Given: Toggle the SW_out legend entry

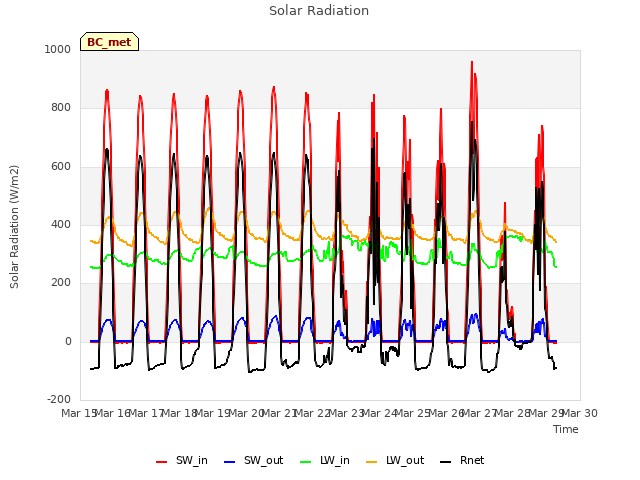Looking at the screenshot, I should tap(253, 460).
